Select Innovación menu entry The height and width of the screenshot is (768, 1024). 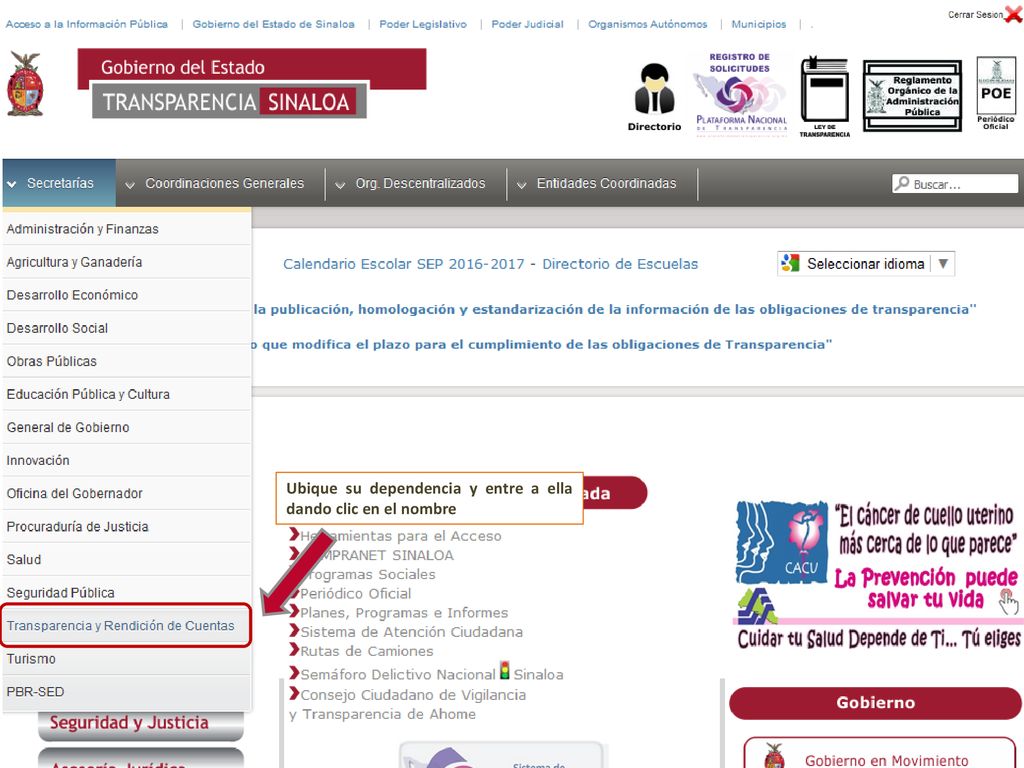(x=127, y=460)
